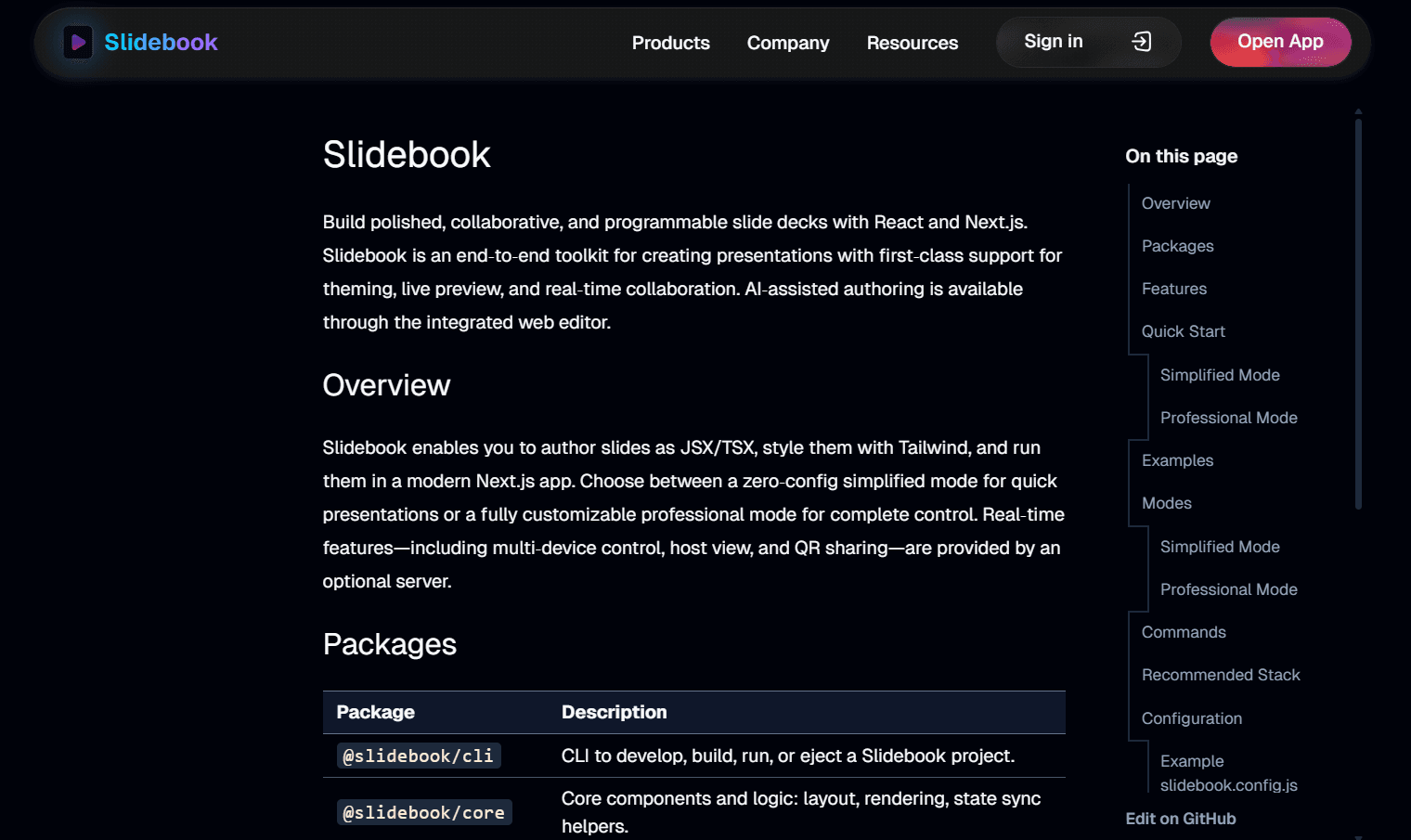
Task: Go to Packages in the sidebar outline
Action: tap(1177, 246)
